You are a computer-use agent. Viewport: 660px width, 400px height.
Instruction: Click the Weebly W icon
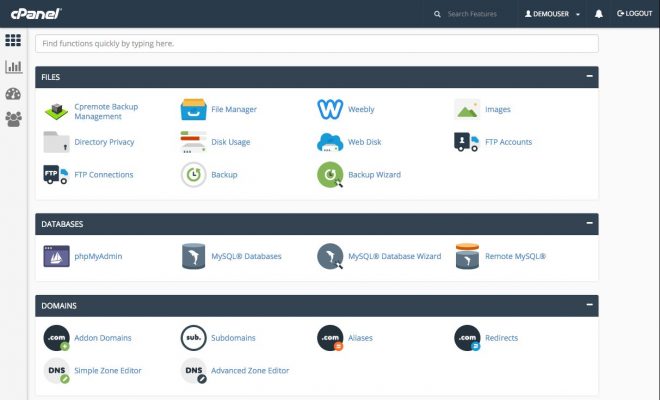(330, 109)
